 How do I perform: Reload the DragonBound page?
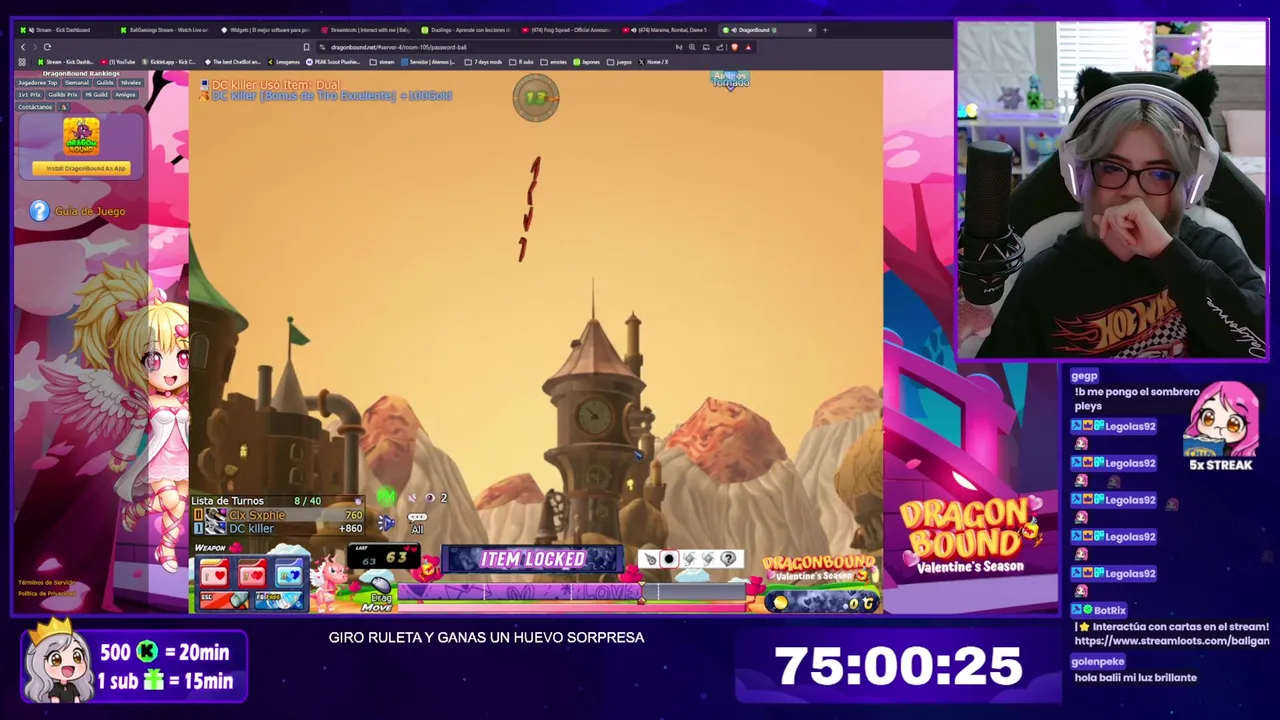[47, 47]
